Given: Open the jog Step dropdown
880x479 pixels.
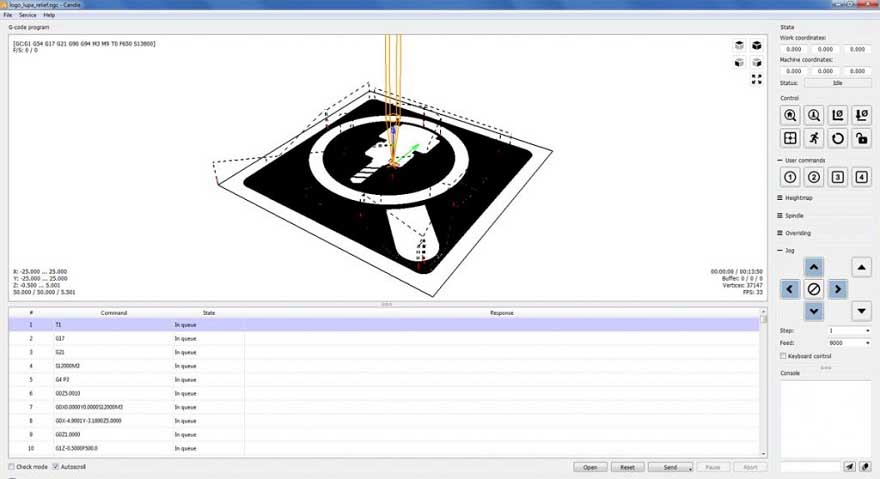Looking at the screenshot, I should (x=867, y=331).
